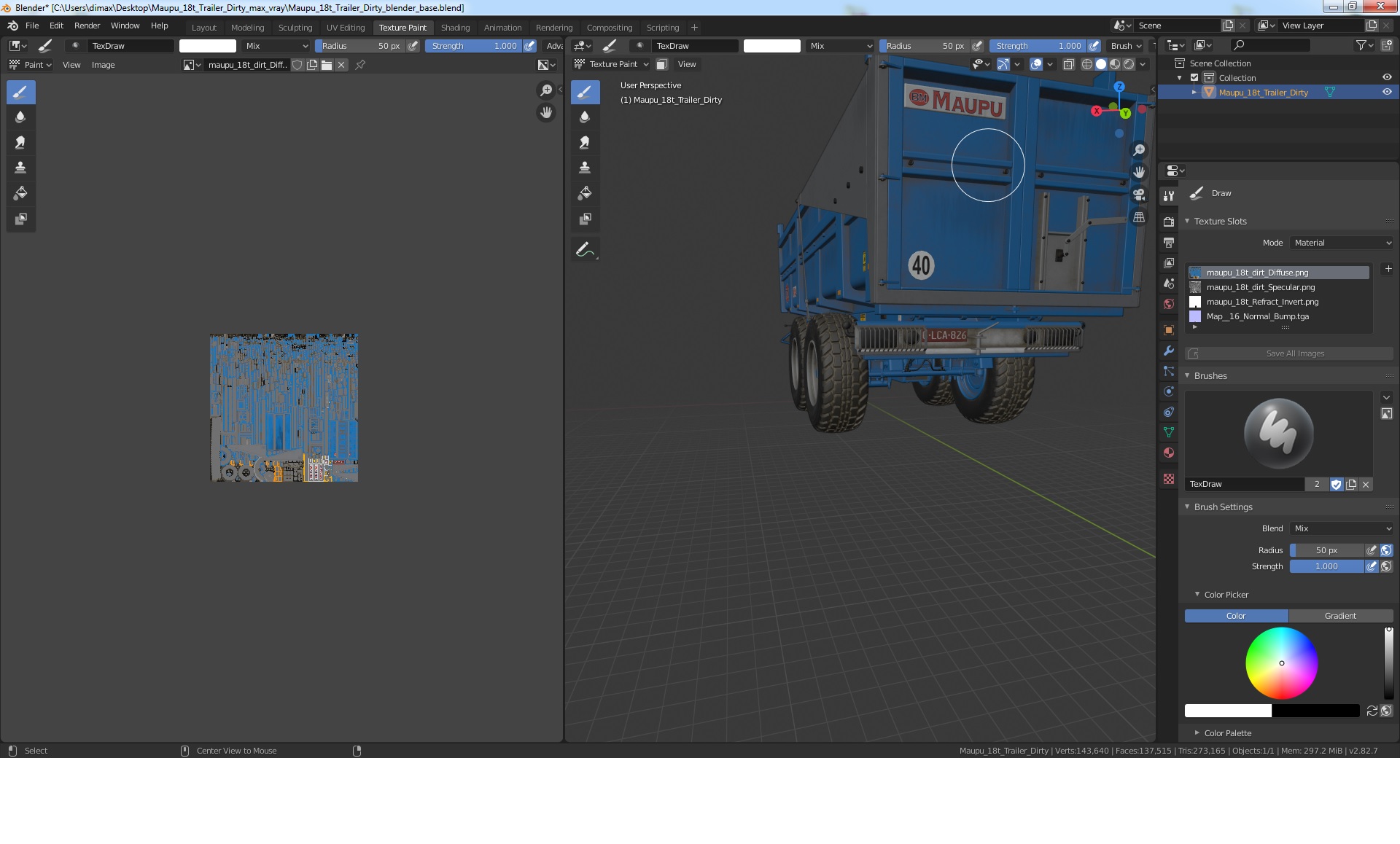
Task: Select the Gradient color mode button
Action: (1340, 616)
